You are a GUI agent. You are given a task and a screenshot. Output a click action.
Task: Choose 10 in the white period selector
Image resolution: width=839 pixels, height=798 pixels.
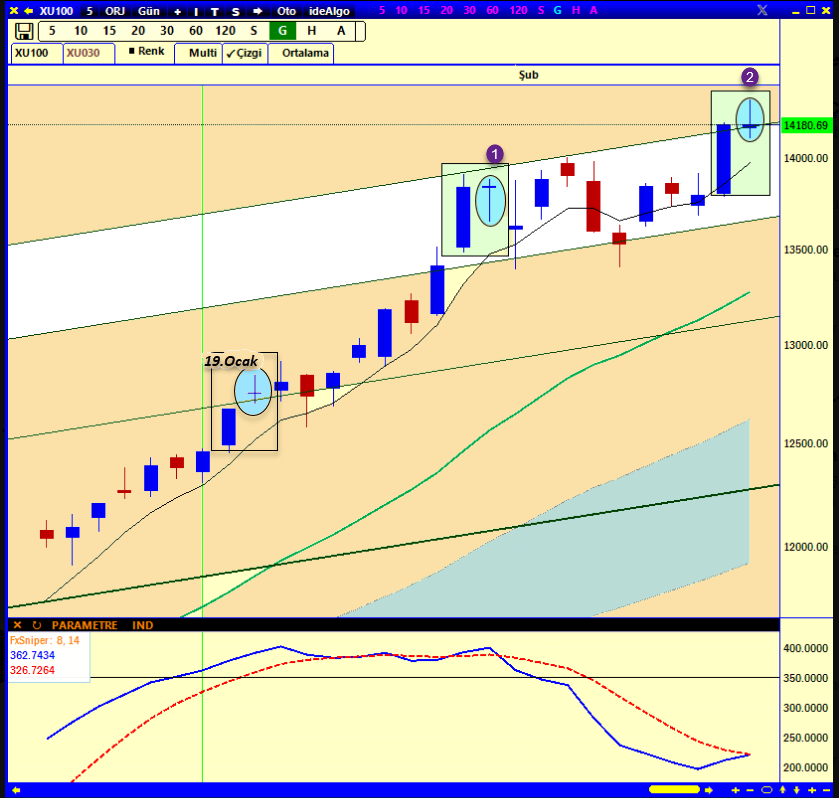point(81,31)
